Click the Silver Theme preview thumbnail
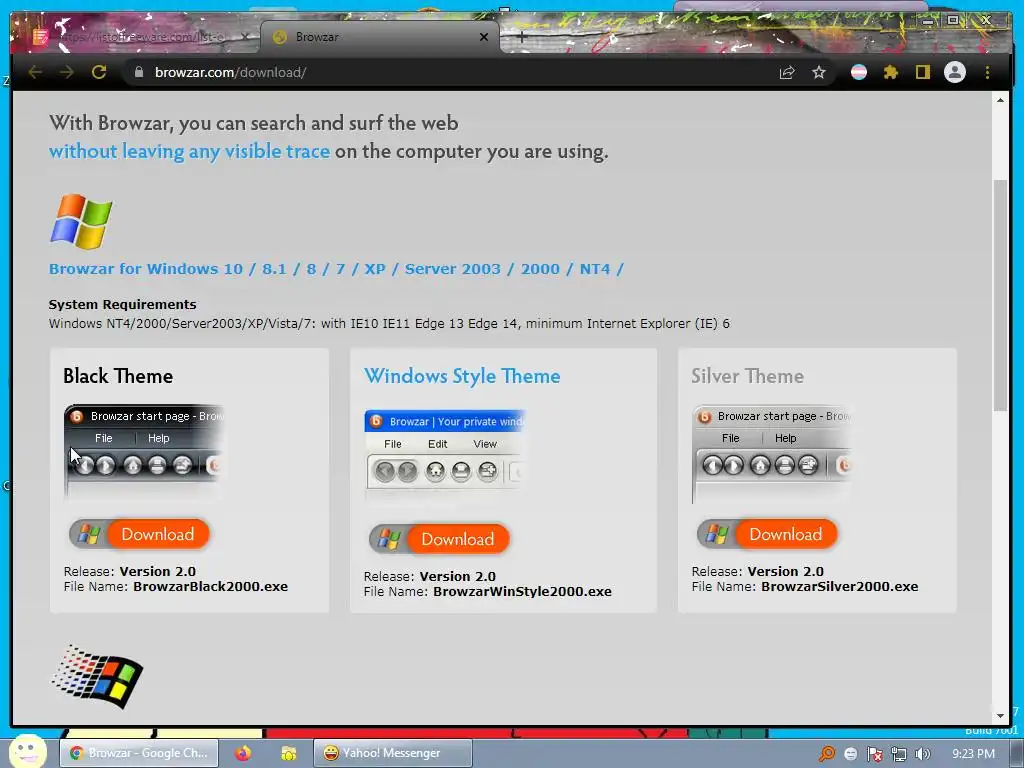 tap(771, 453)
